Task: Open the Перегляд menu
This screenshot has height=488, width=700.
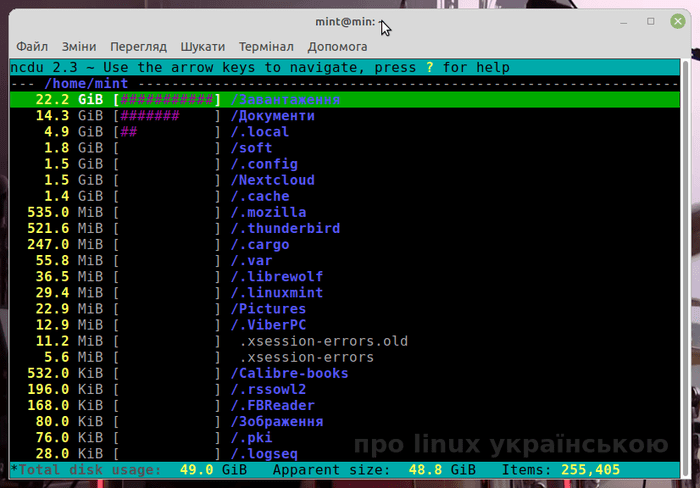Action: 138,46
